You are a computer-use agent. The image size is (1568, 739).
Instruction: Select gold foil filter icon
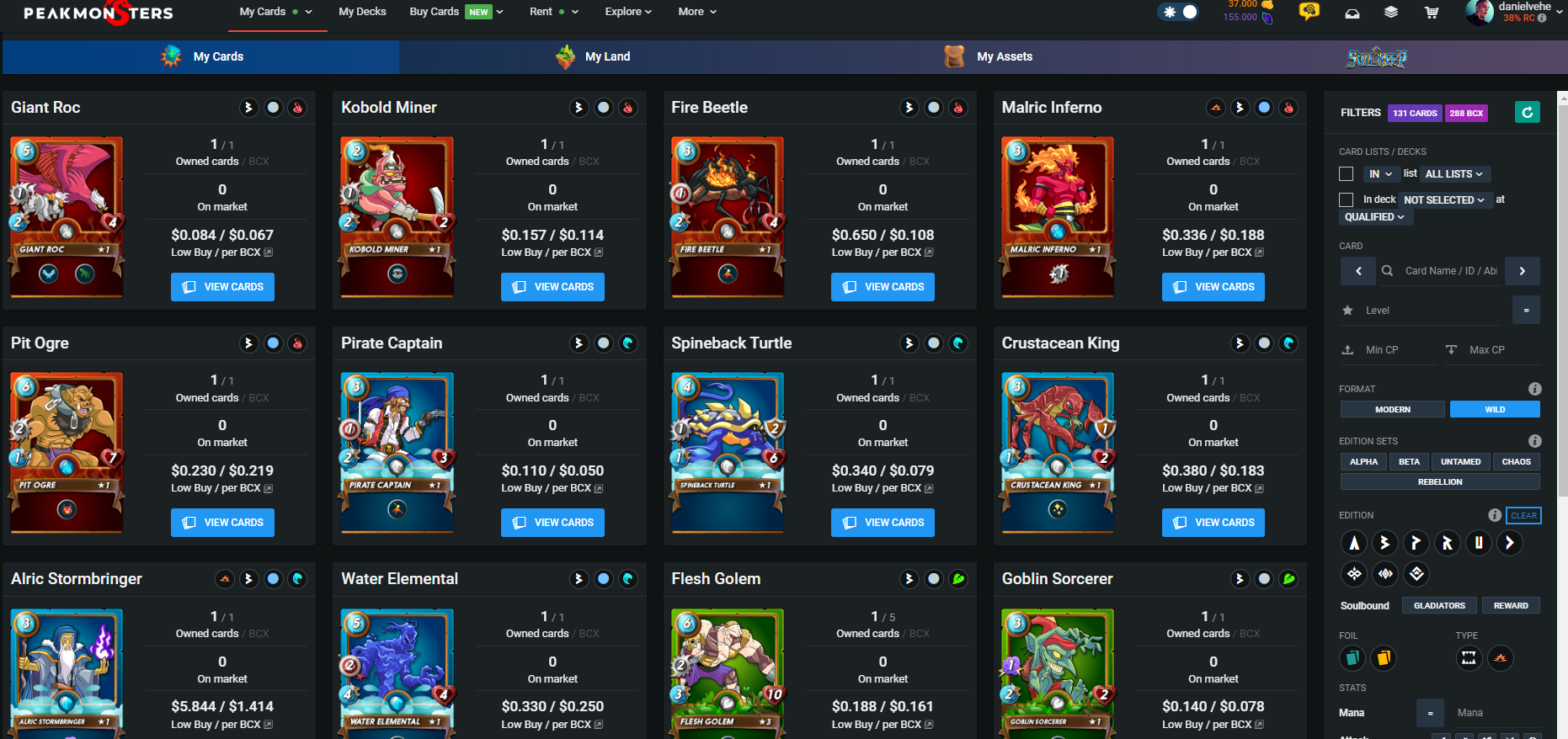[1384, 657]
